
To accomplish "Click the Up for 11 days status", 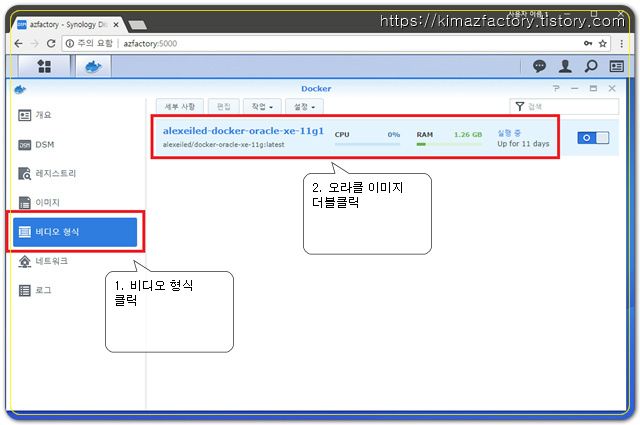I will click(523, 144).
